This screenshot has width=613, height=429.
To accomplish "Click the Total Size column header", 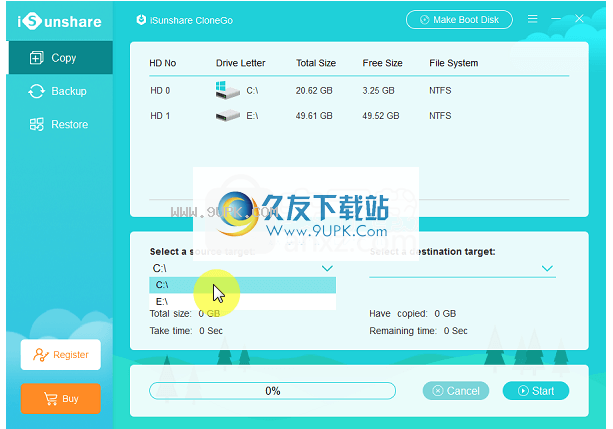I will (316, 63).
